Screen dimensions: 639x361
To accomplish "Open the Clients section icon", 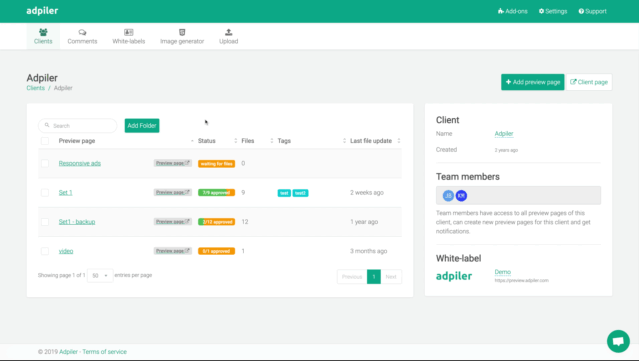I will pos(43,32).
